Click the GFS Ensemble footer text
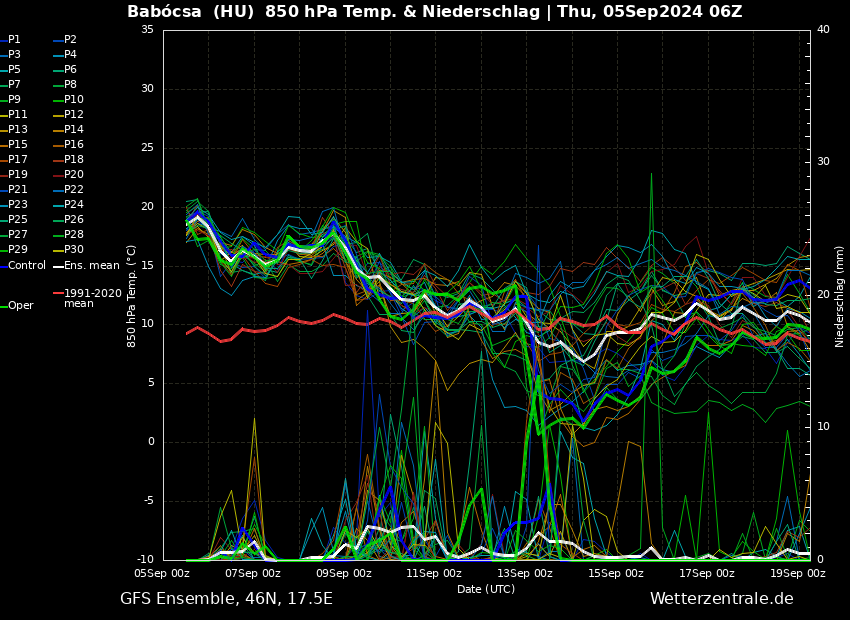Viewport: 850px width, 620px height. coord(226,599)
